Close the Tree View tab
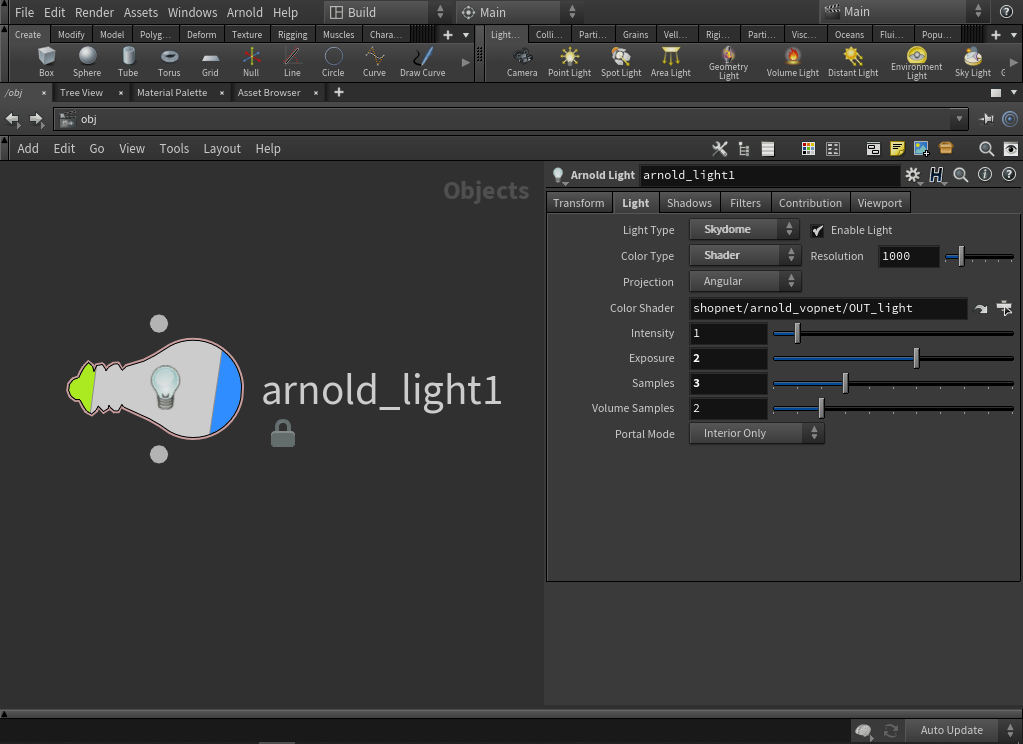This screenshot has width=1023, height=744. click(x=121, y=93)
